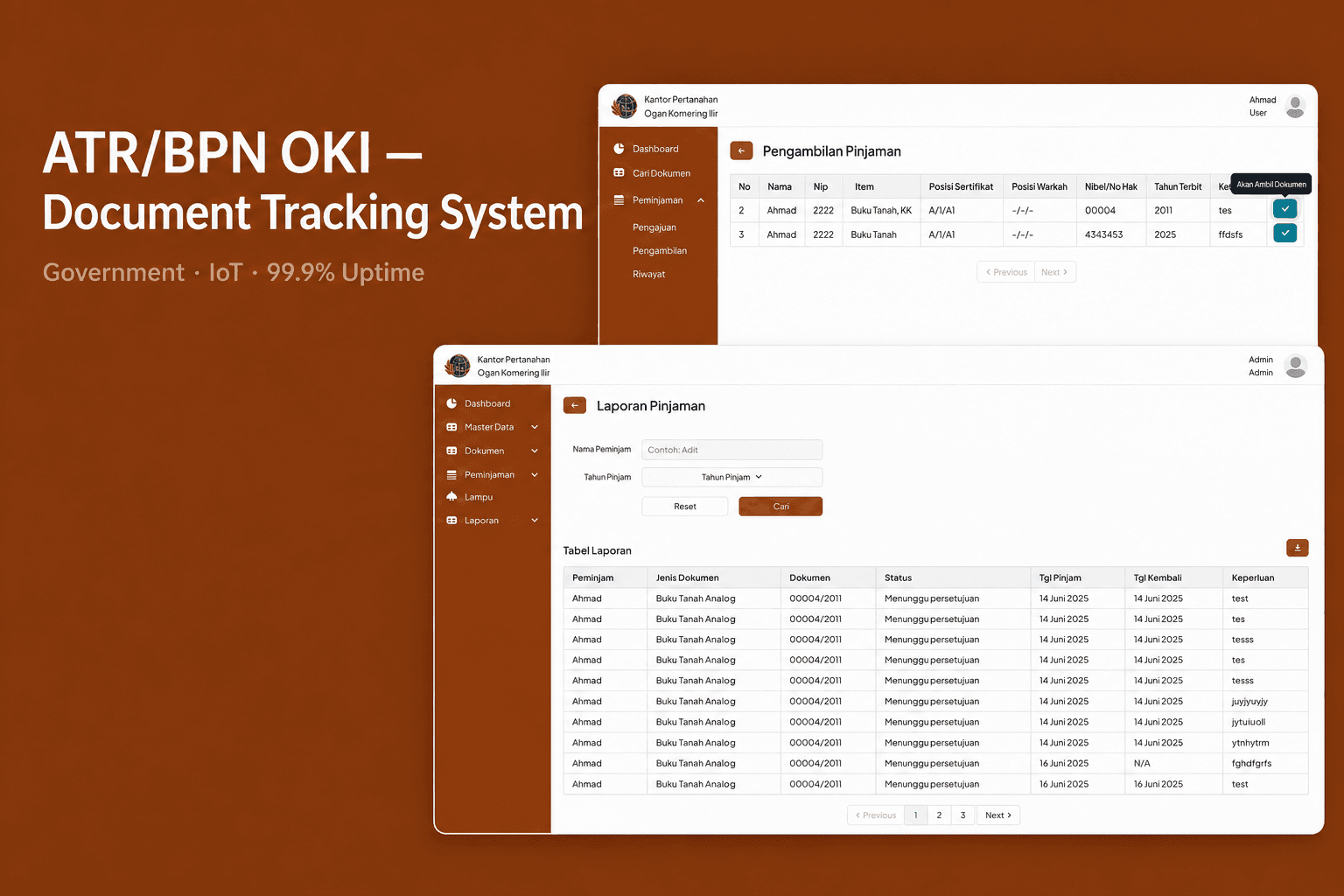
Task: Click Peminjaman list icon in User sidebar
Action: [x=619, y=200]
